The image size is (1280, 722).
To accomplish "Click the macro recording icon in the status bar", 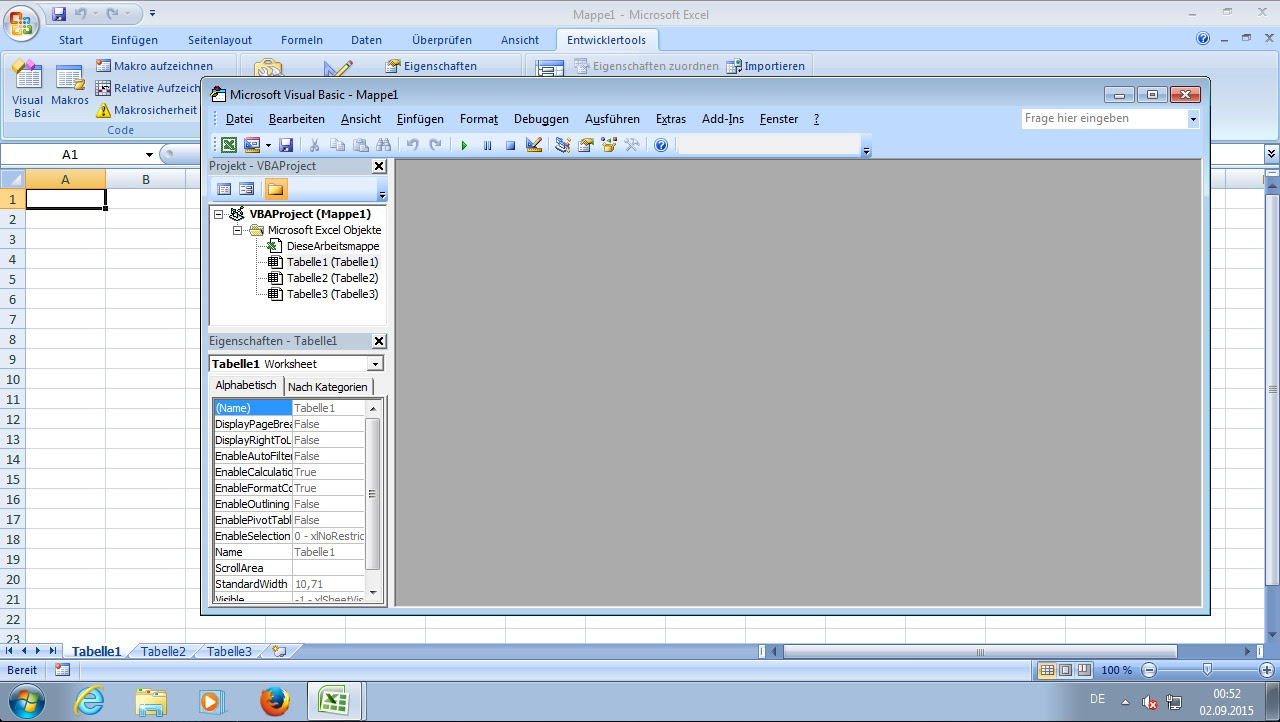I will tap(62, 670).
